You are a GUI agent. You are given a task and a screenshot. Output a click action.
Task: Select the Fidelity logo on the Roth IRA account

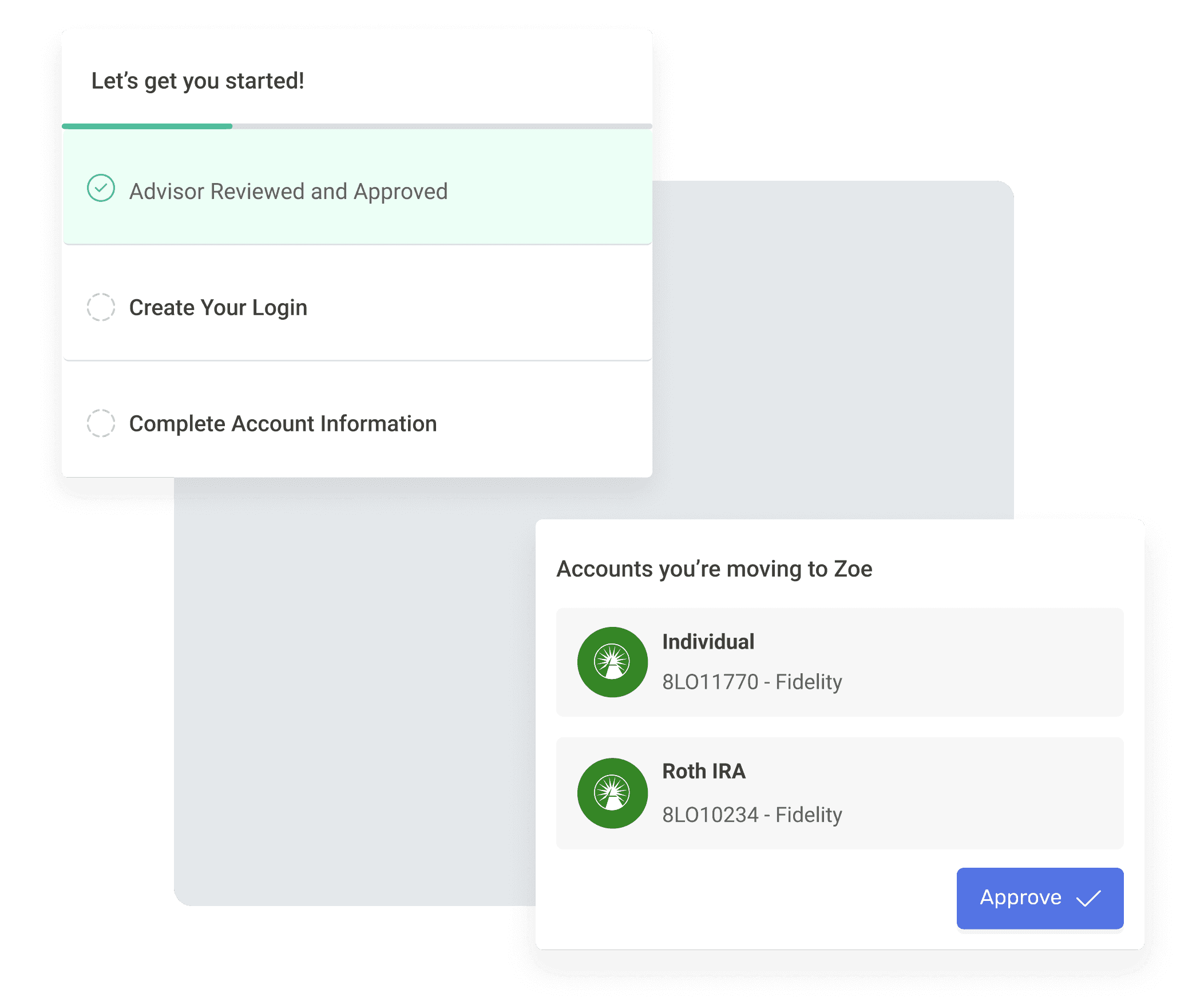612,793
